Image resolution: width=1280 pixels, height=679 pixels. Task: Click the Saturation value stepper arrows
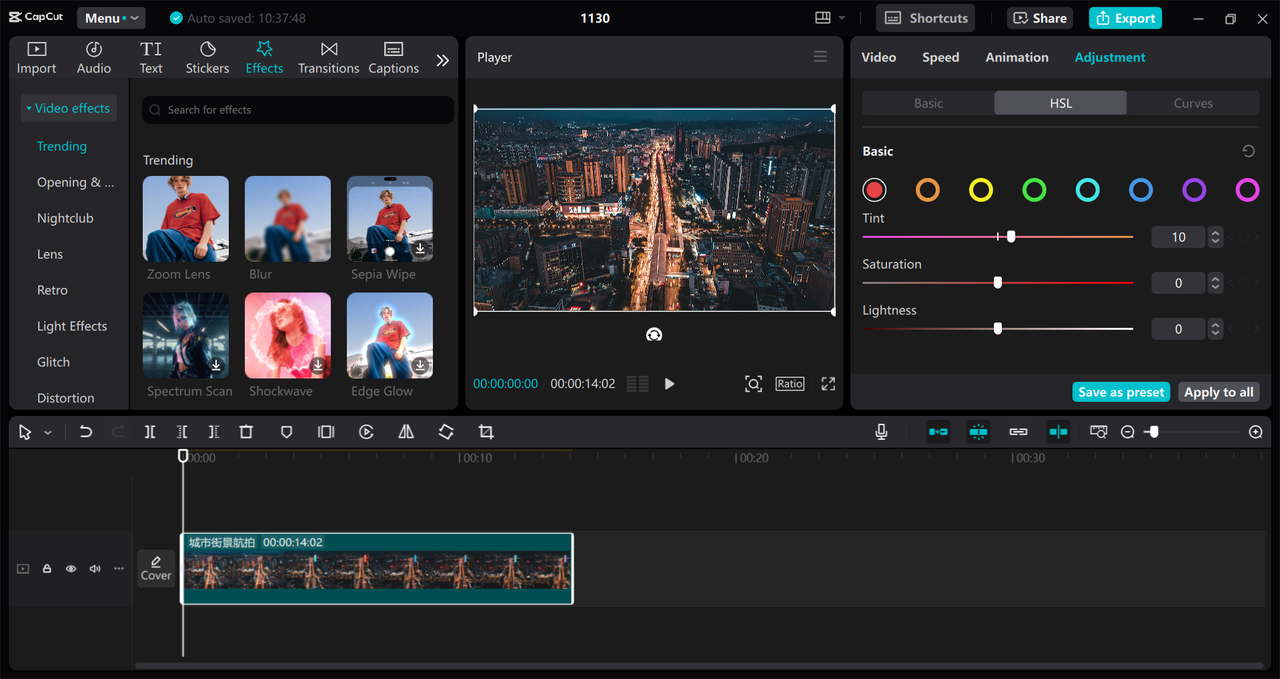(x=1215, y=283)
